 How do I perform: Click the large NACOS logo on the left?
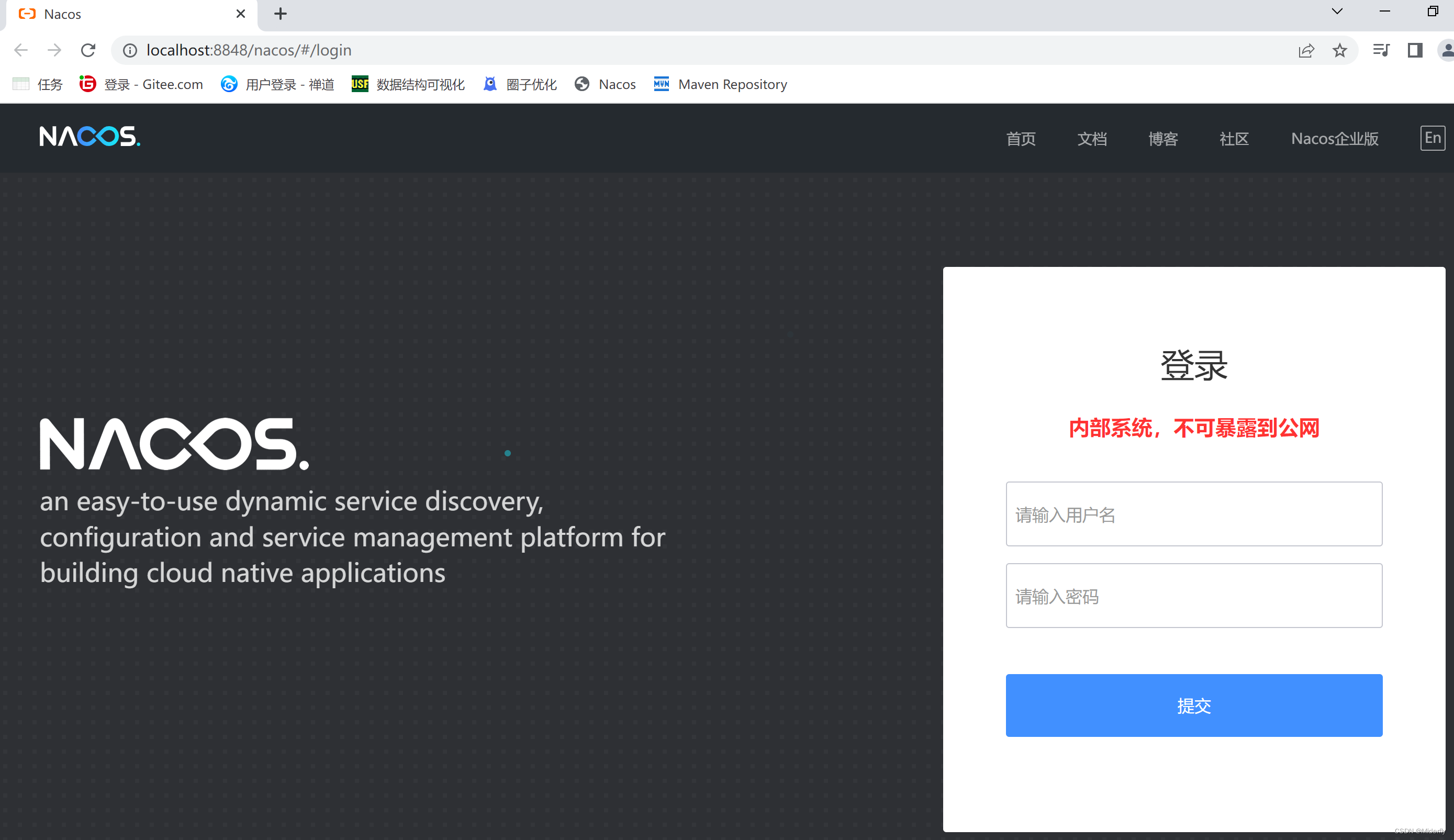[x=174, y=444]
